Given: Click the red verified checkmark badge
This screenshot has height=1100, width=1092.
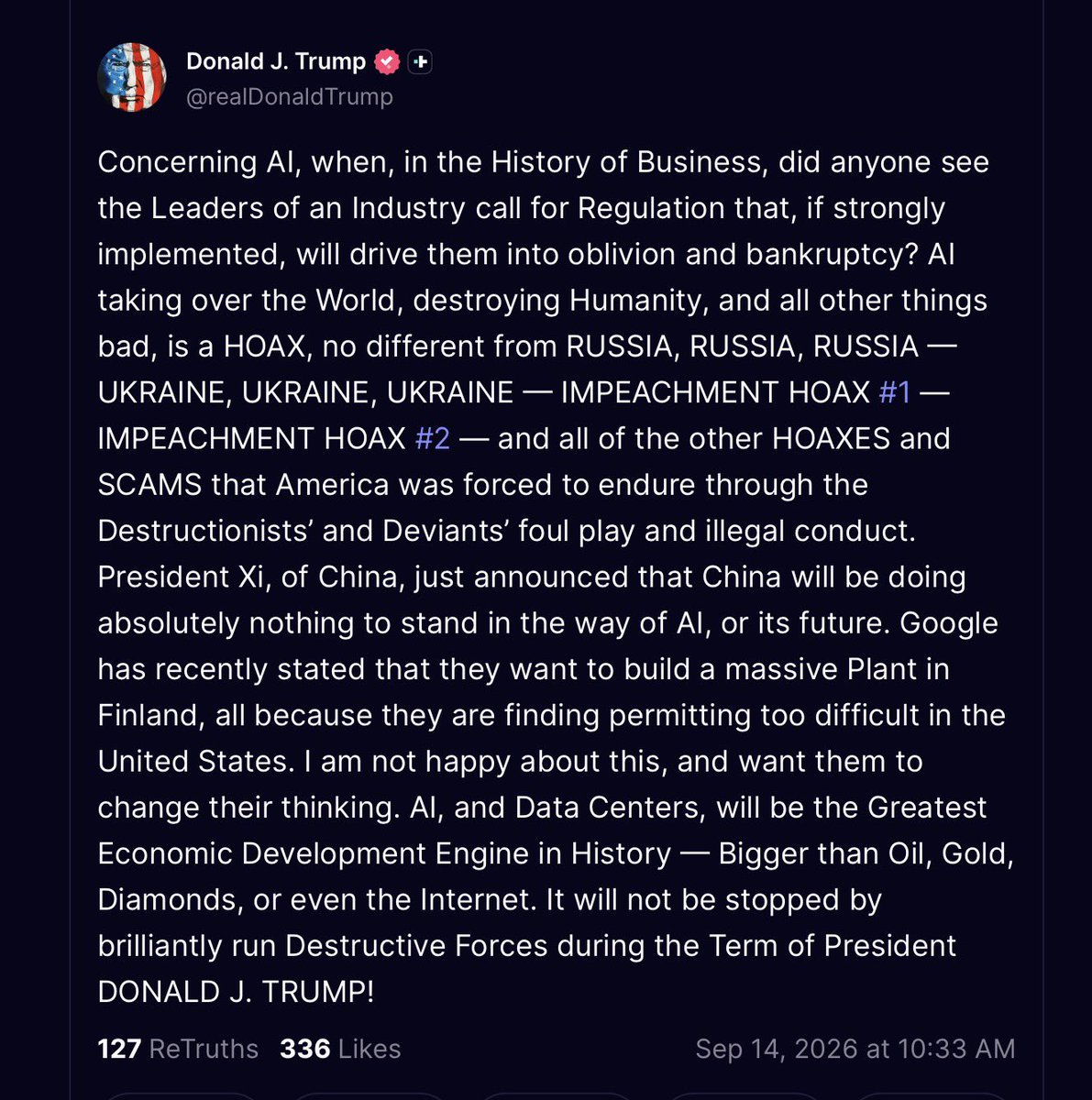Looking at the screenshot, I should tap(388, 61).
